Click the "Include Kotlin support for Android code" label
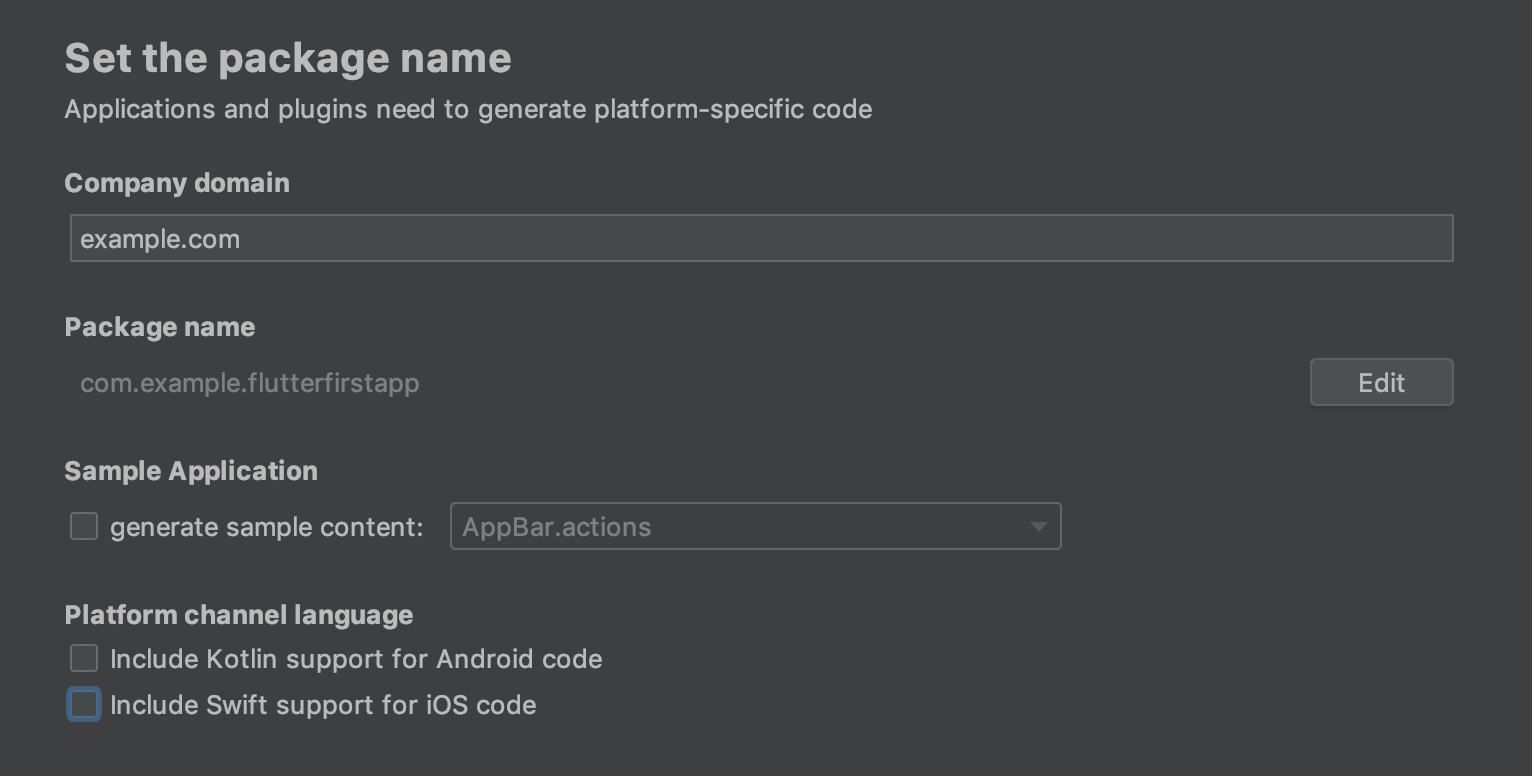This screenshot has height=776, width=1532. (356, 659)
